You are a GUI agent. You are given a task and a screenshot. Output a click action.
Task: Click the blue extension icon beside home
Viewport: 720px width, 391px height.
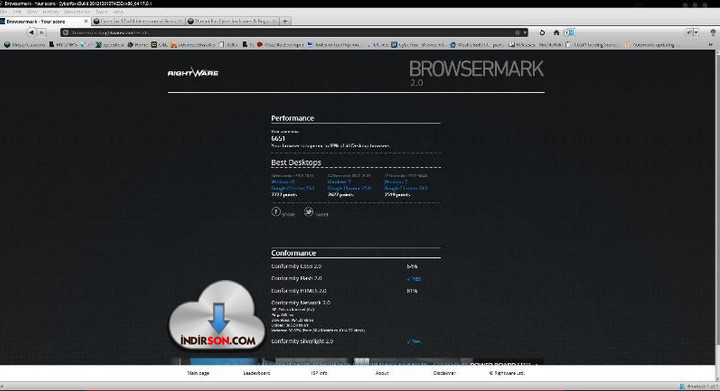569,33
